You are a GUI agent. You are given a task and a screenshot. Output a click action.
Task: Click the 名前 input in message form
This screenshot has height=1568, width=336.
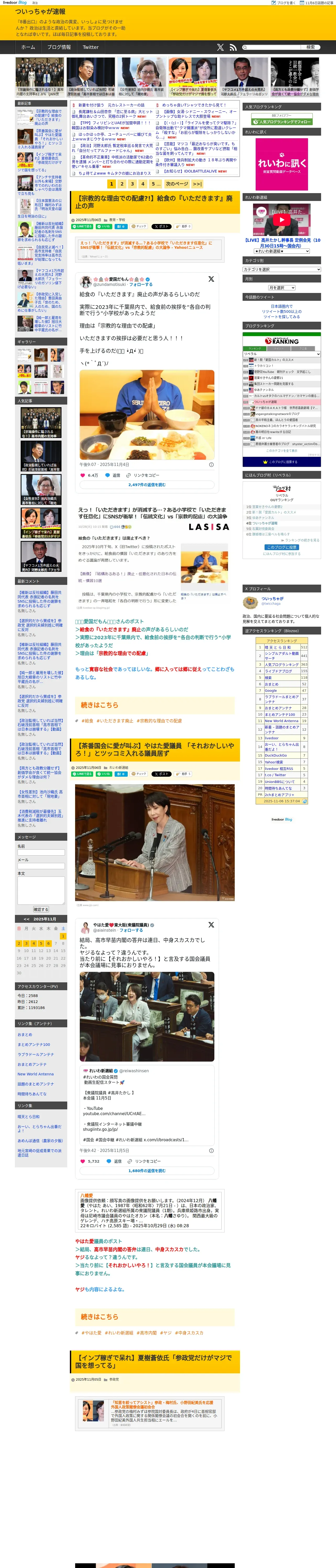[41, 852]
